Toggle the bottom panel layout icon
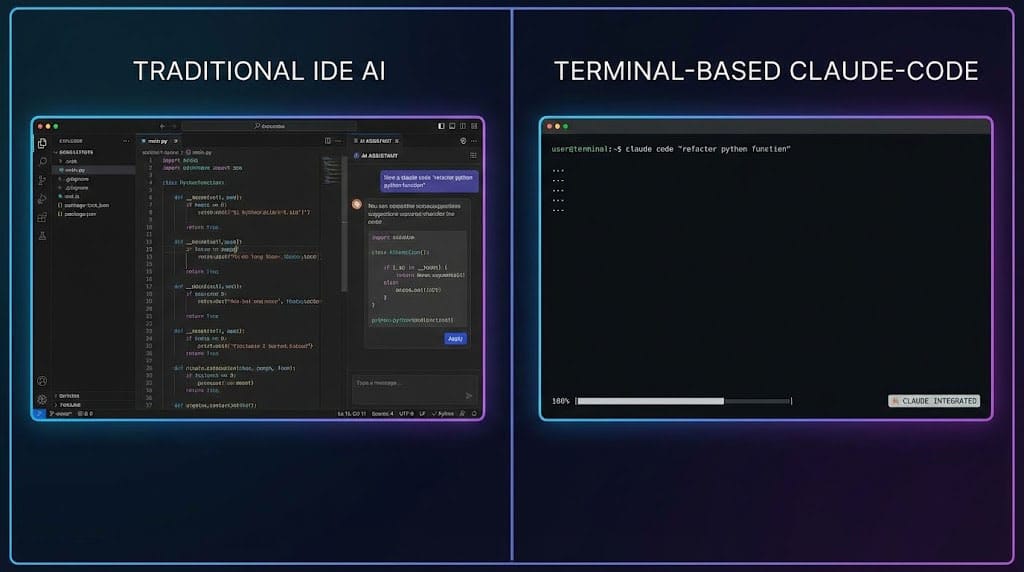Image resolution: width=1024 pixels, height=572 pixels. click(452, 127)
